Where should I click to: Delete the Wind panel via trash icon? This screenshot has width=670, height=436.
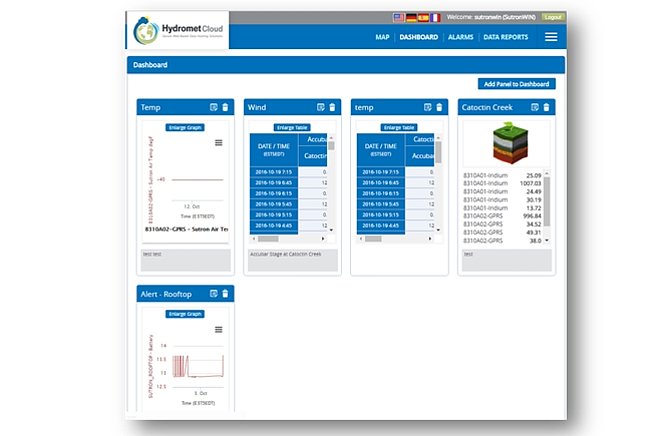coord(332,107)
